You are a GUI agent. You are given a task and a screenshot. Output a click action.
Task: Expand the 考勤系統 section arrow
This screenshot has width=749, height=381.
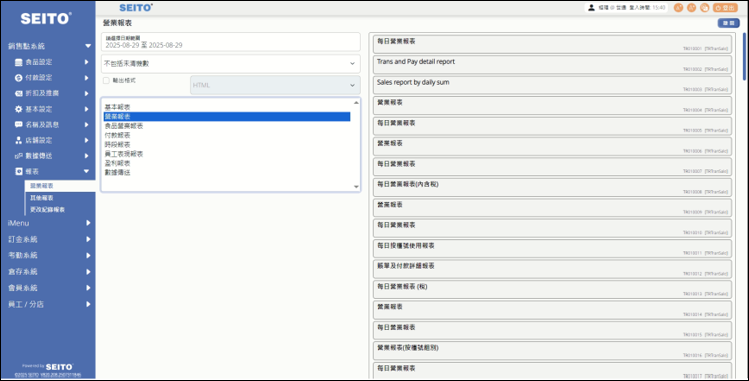(x=88, y=255)
